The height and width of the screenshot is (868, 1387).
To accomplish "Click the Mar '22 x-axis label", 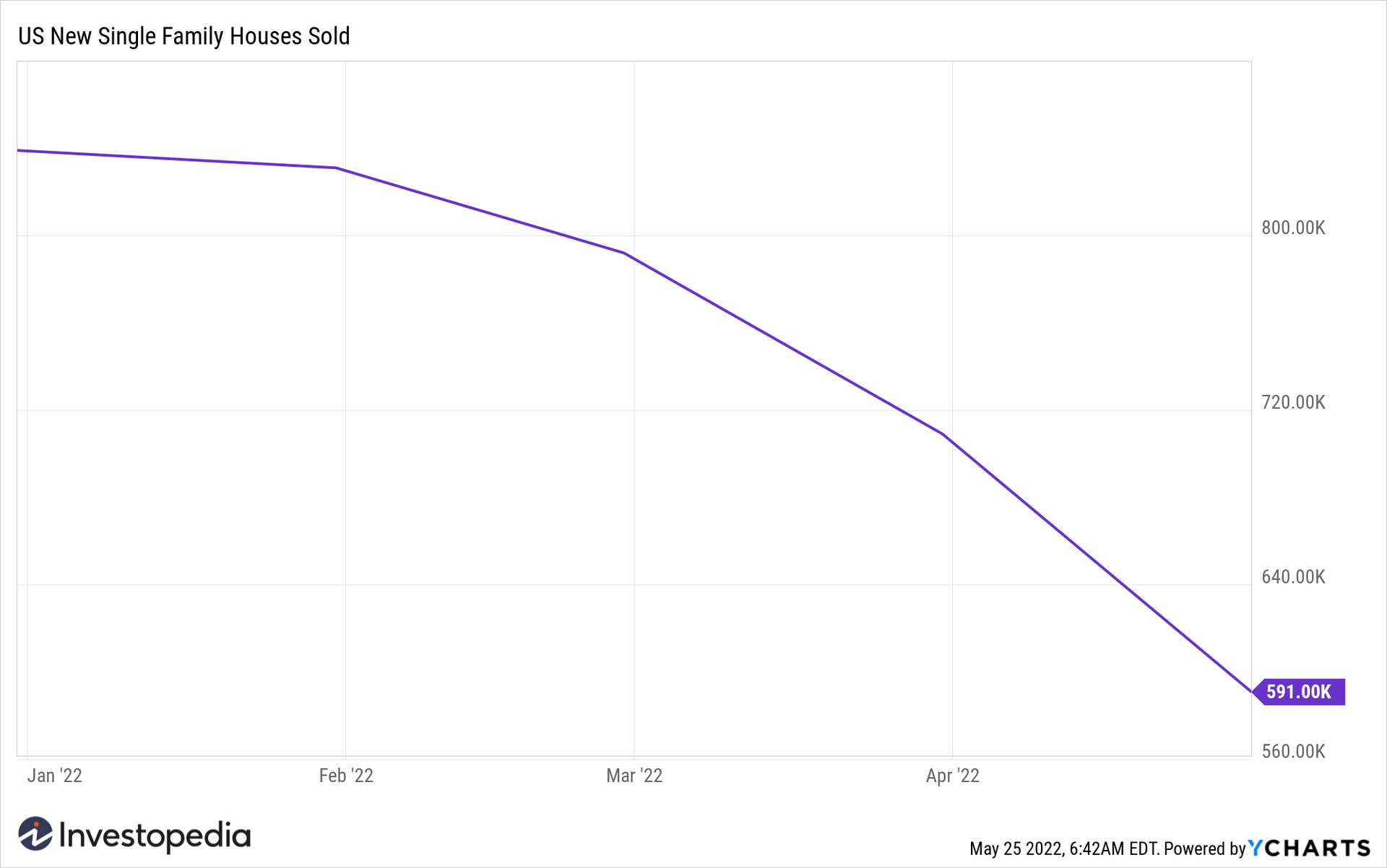I will (x=634, y=776).
